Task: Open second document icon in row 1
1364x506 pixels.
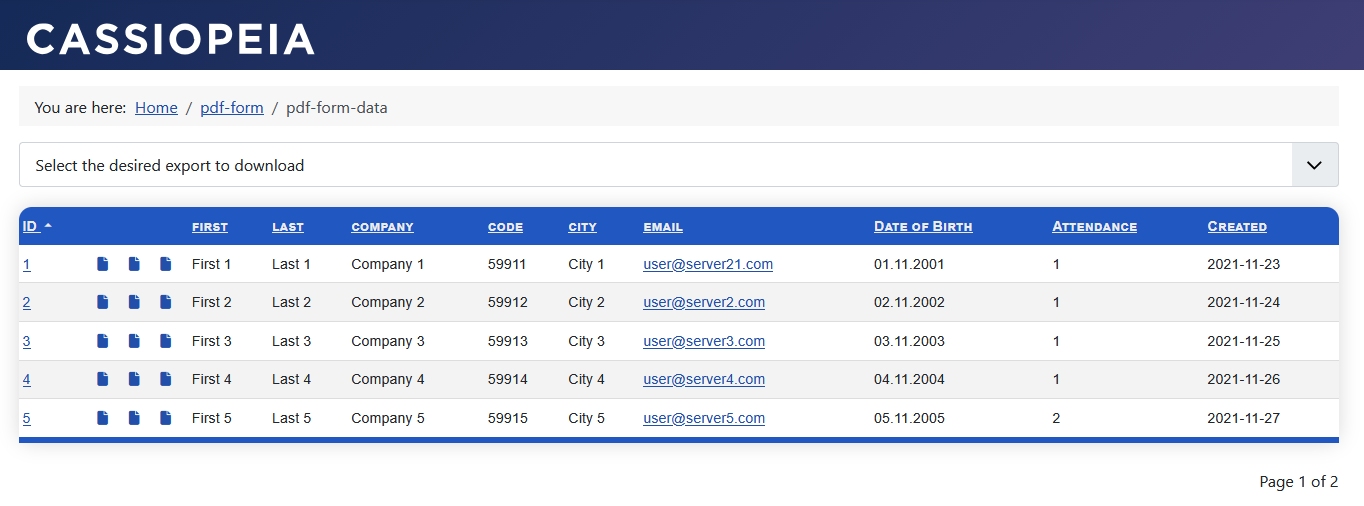Action: (x=134, y=264)
